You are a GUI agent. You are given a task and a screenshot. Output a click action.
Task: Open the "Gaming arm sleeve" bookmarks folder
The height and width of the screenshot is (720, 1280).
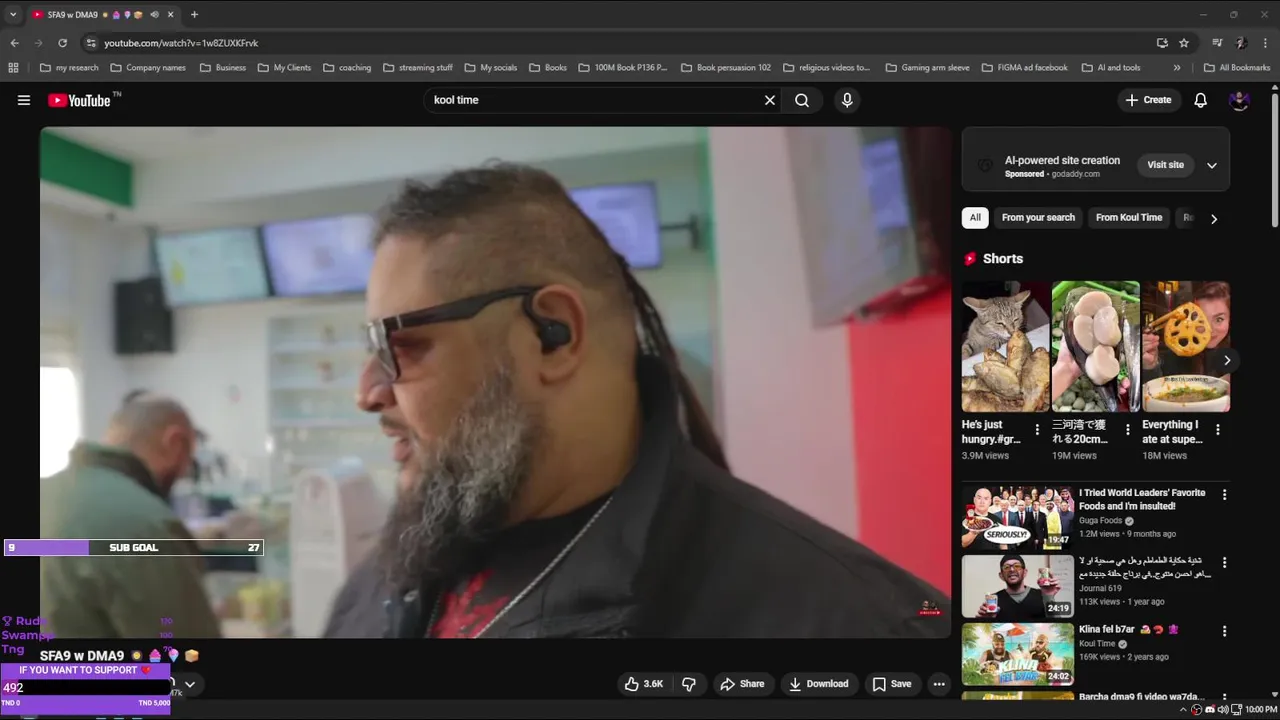click(927, 68)
